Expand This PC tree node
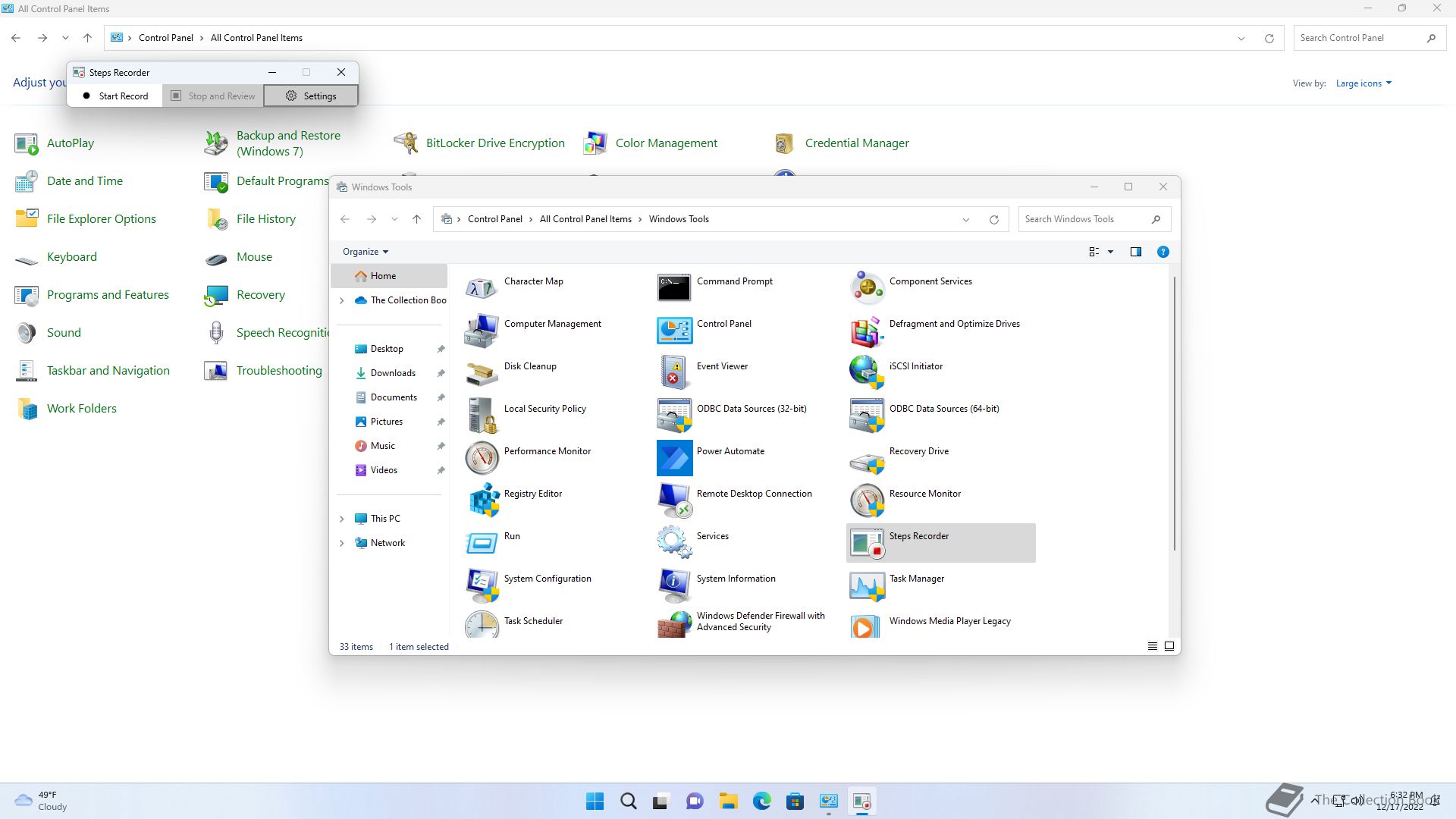 click(x=341, y=519)
